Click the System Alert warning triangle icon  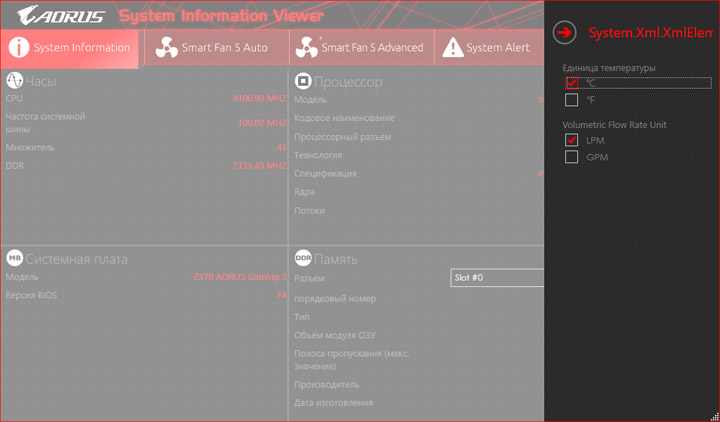[x=453, y=47]
